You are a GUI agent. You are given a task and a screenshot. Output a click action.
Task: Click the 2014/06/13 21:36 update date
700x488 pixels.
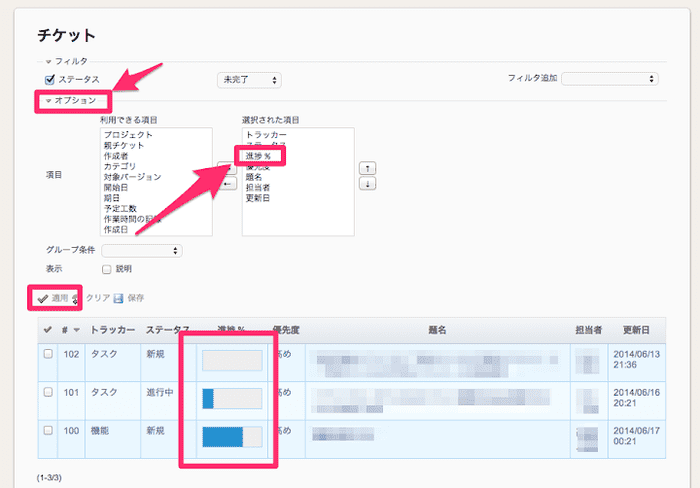[636, 359]
